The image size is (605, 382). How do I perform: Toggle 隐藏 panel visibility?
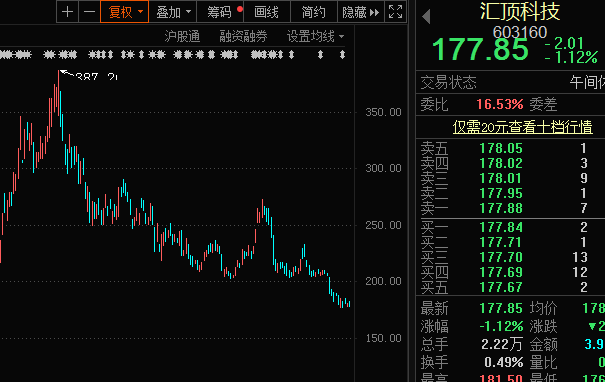click(361, 12)
